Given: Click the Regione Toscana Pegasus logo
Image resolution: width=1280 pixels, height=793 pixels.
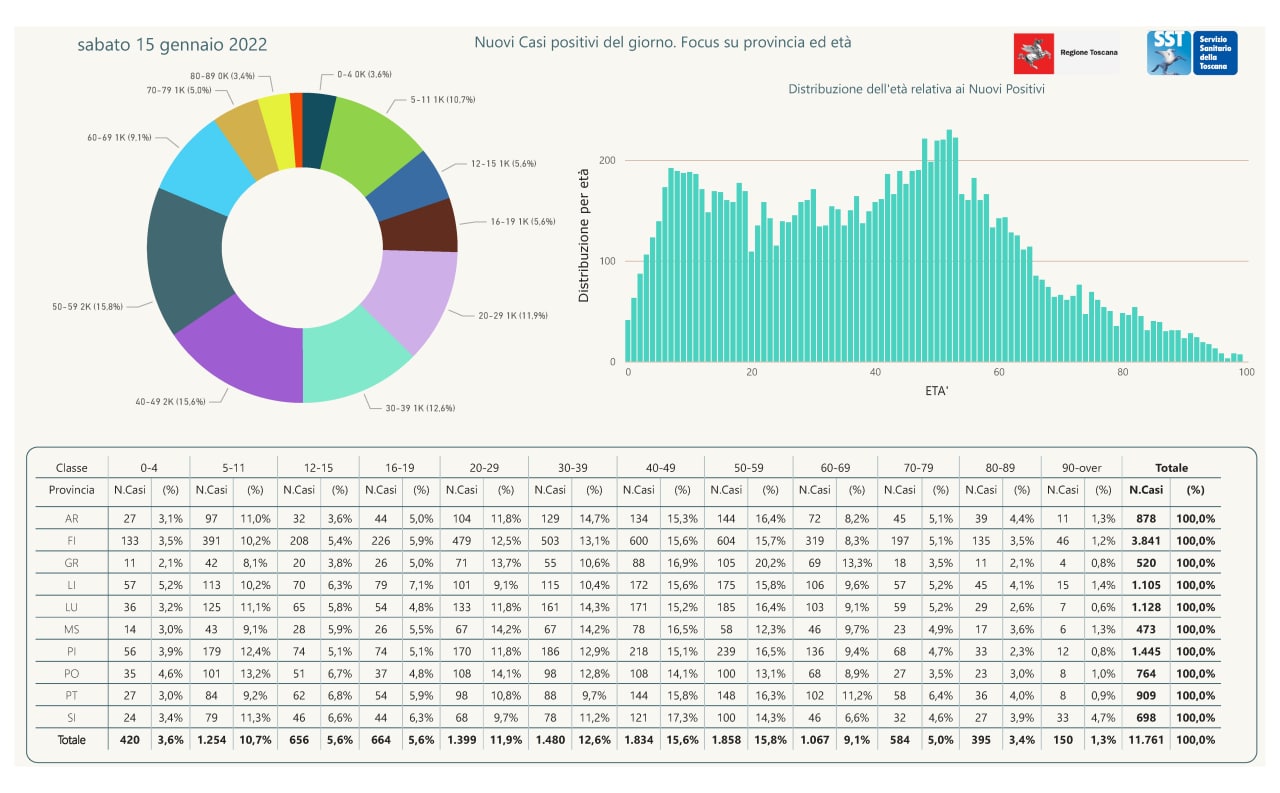Looking at the screenshot, I should (1034, 53).
